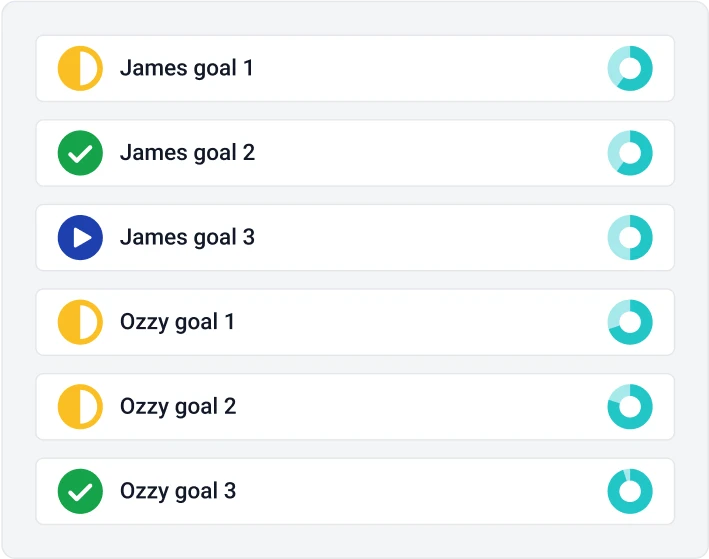The height and width of the screenshot is (559, 709).
Task: Open the progress donut for James goal 2
Action: (630, 153)
